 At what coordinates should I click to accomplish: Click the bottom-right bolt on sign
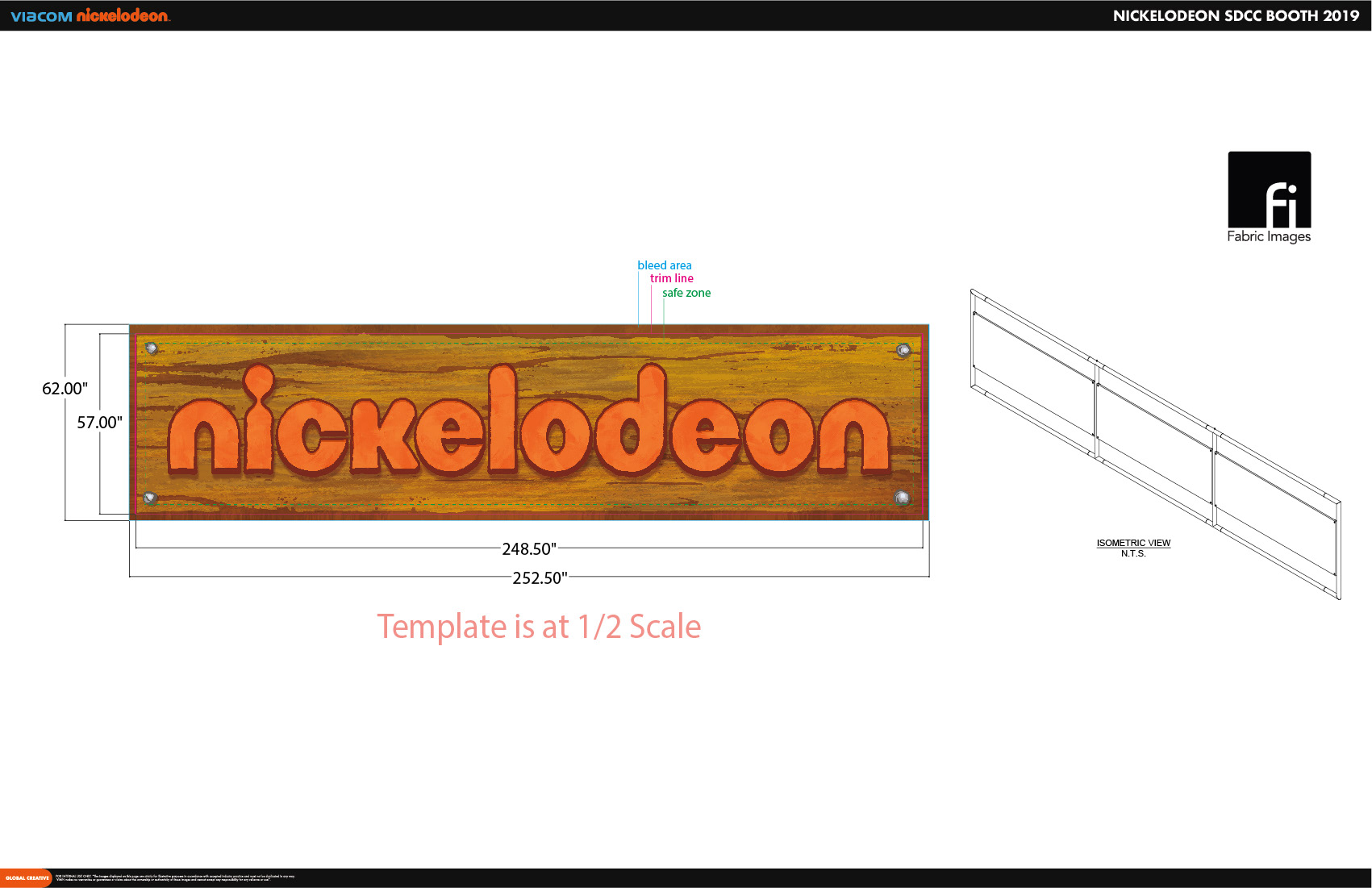click(902, 498)
